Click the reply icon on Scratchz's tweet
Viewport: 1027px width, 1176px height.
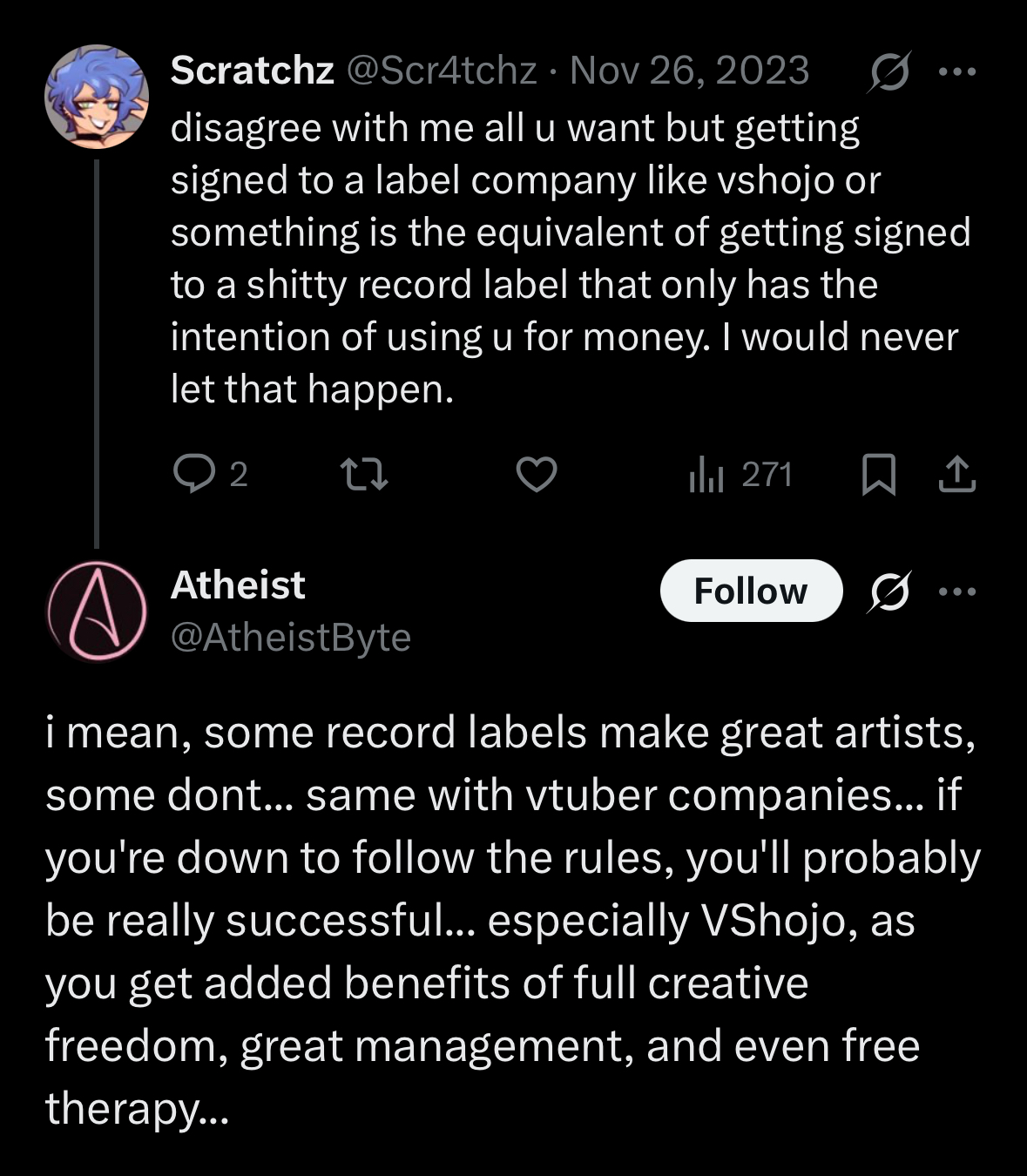195,475
